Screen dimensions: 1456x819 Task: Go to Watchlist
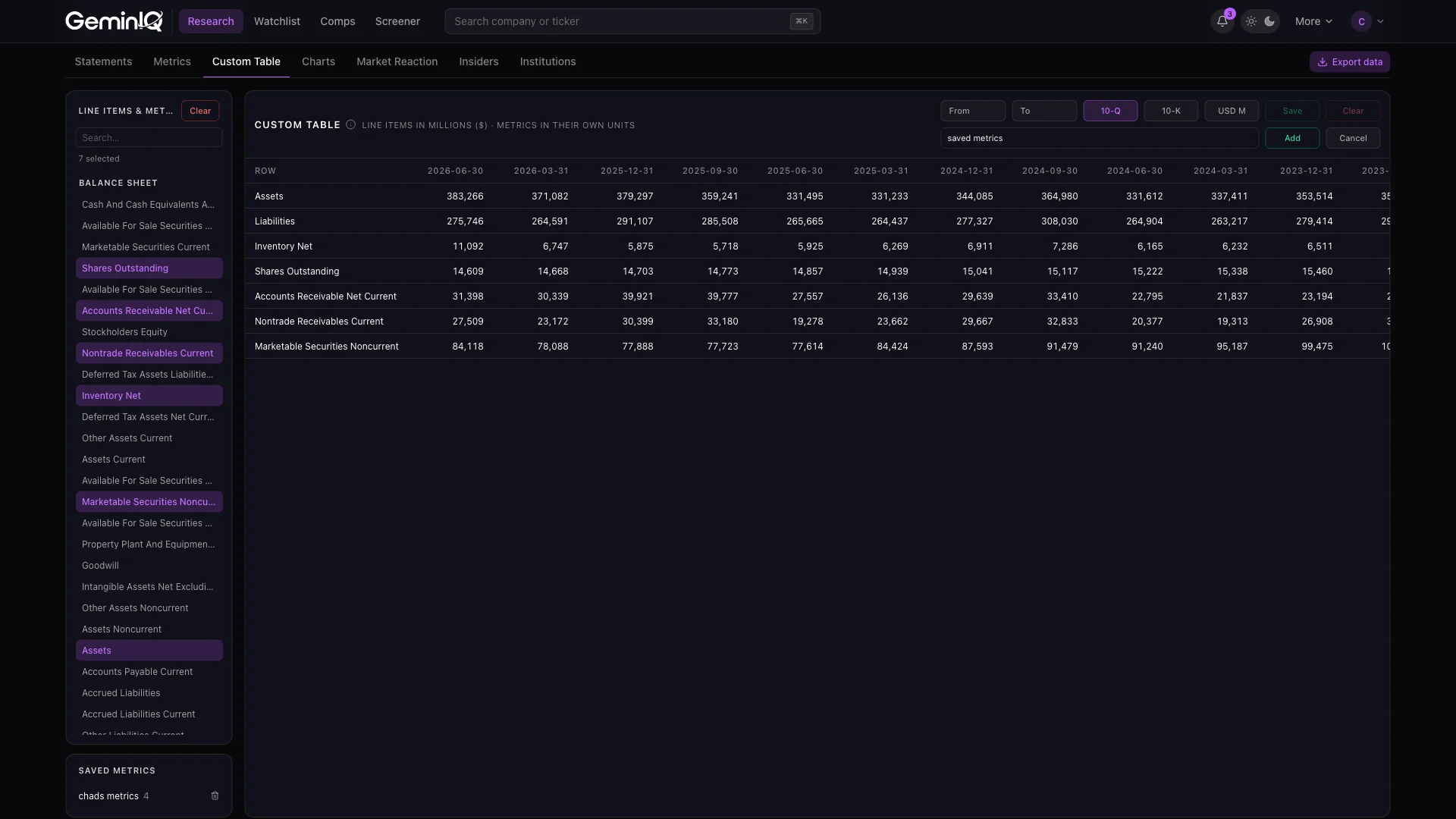(277, 21)
